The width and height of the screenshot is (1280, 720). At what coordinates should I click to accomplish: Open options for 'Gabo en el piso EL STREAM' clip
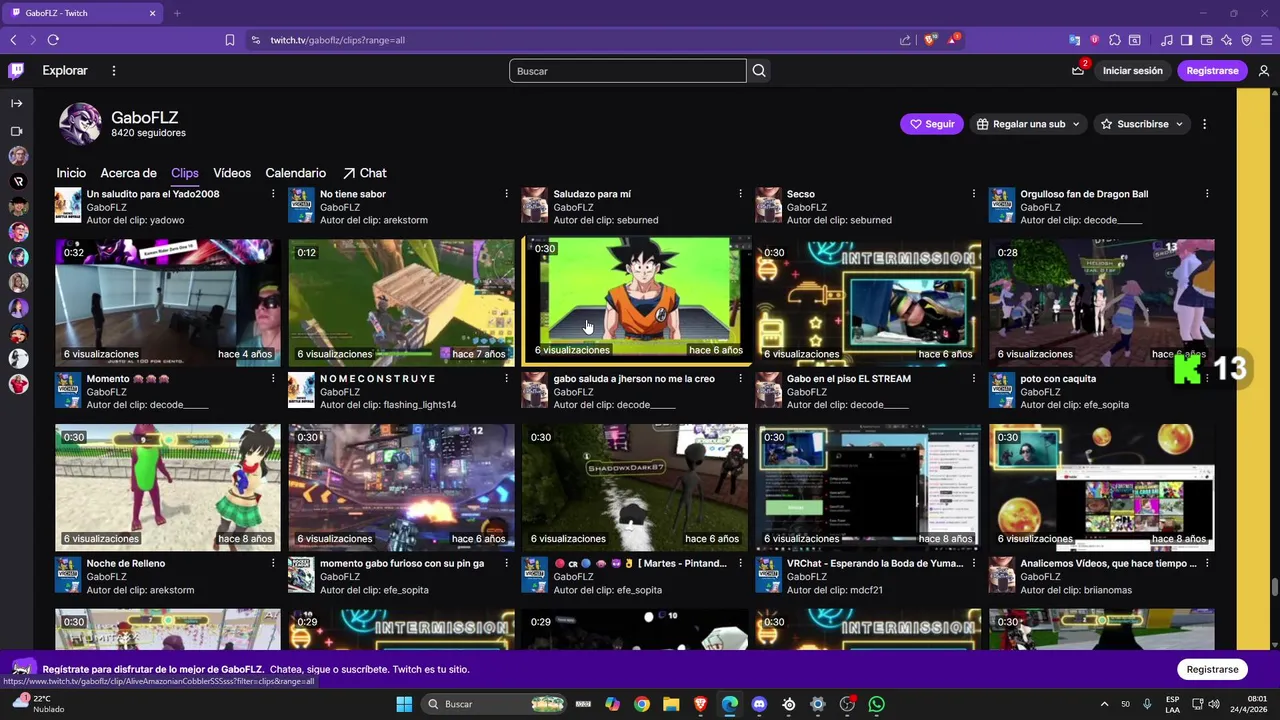point(973,379)
